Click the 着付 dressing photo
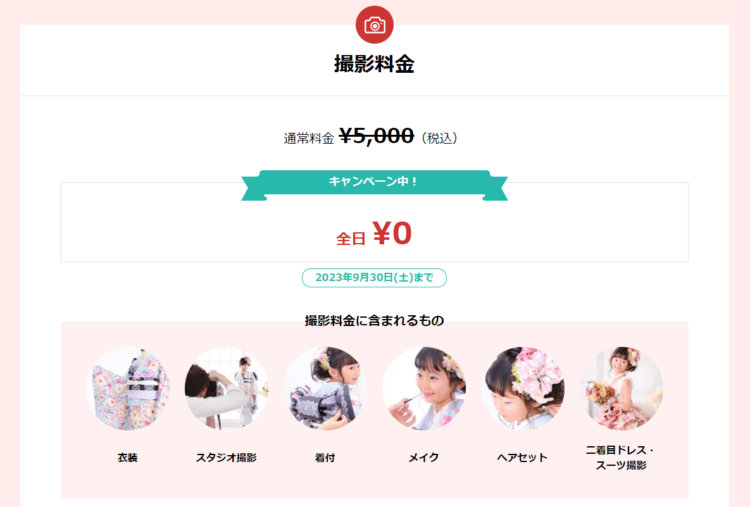750x507 pixels. [325, 388]
